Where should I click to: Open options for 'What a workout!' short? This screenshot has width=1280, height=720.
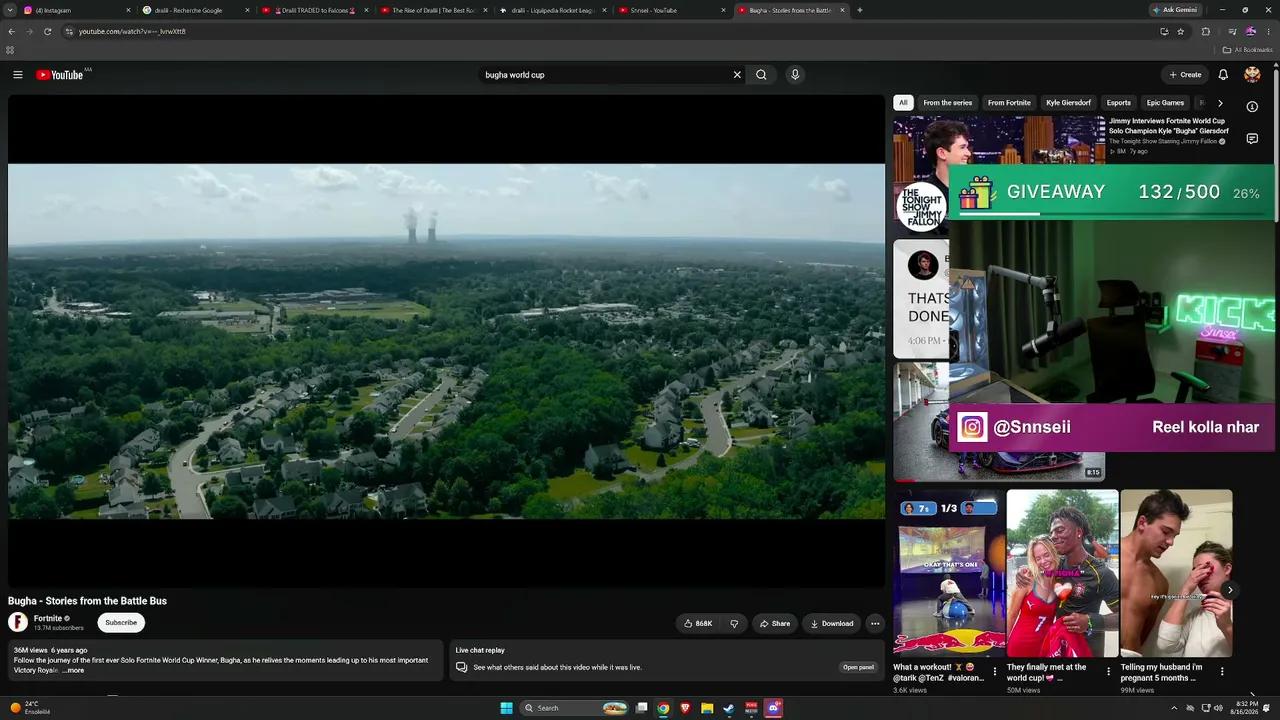994,672
